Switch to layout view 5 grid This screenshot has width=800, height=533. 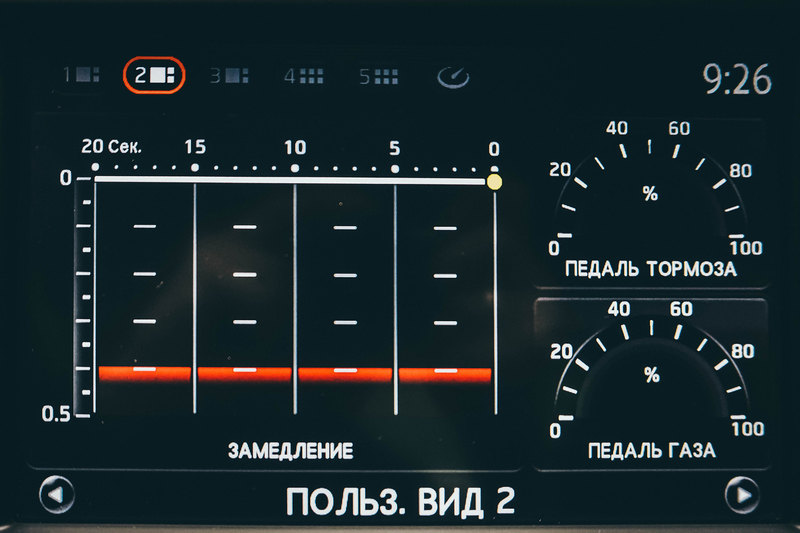[x=379, y=77]
